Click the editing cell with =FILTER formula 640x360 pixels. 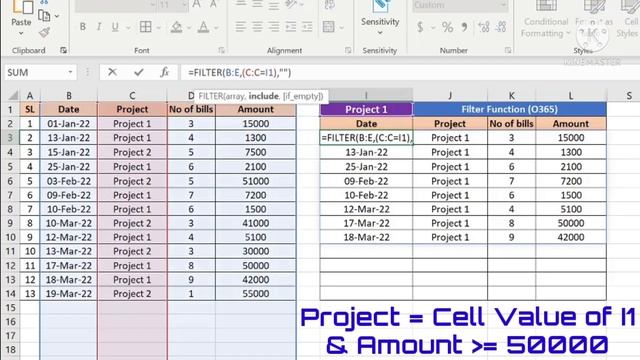click(366, 138)
